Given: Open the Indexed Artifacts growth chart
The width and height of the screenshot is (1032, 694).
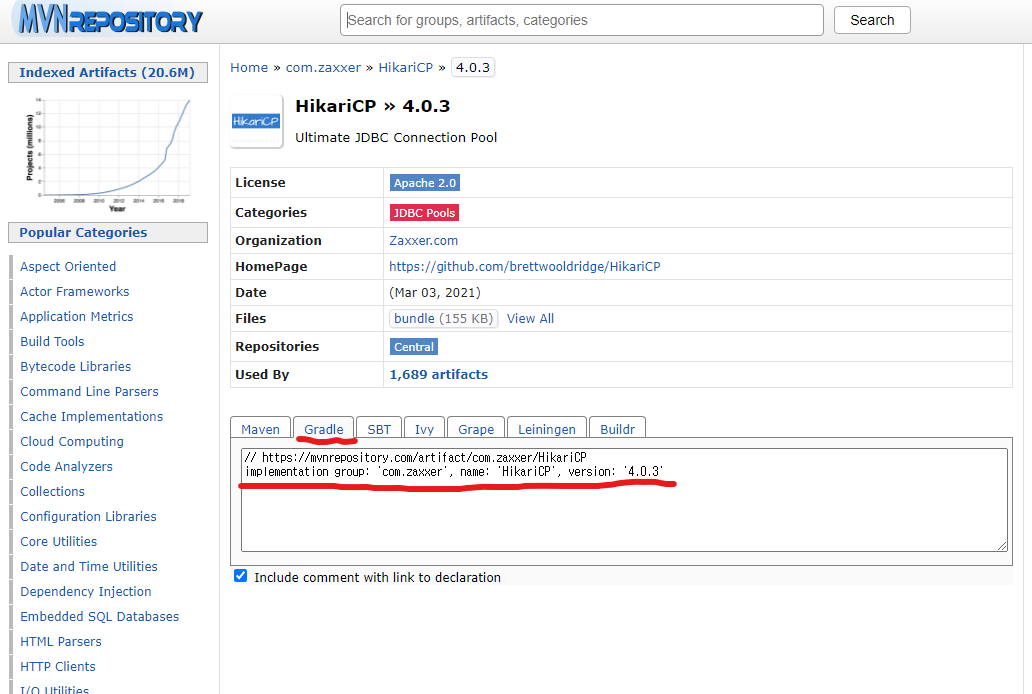Looking at the screenshot, I should click(108, 154).
